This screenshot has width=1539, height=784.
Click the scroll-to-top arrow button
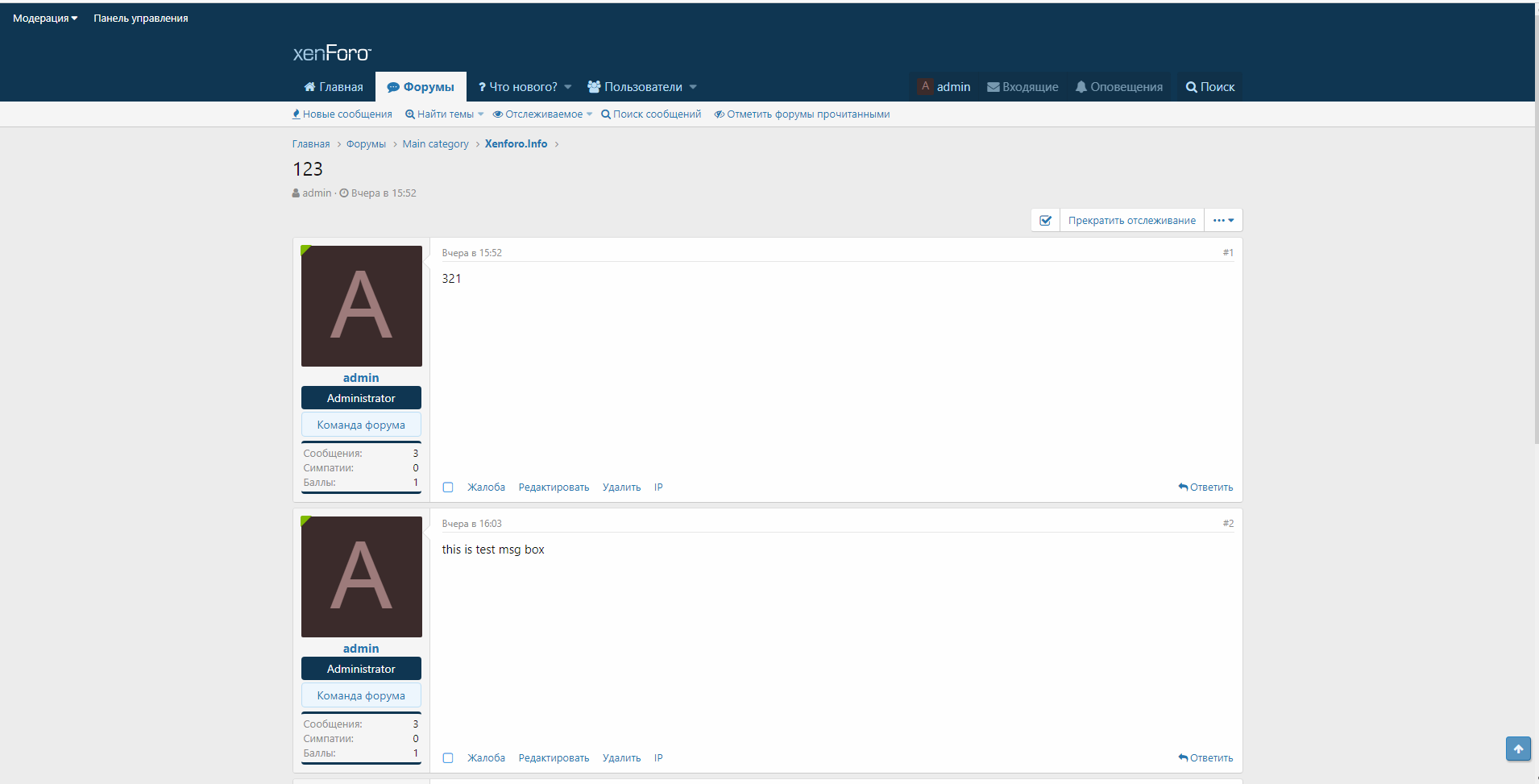tap(1518, 749)
